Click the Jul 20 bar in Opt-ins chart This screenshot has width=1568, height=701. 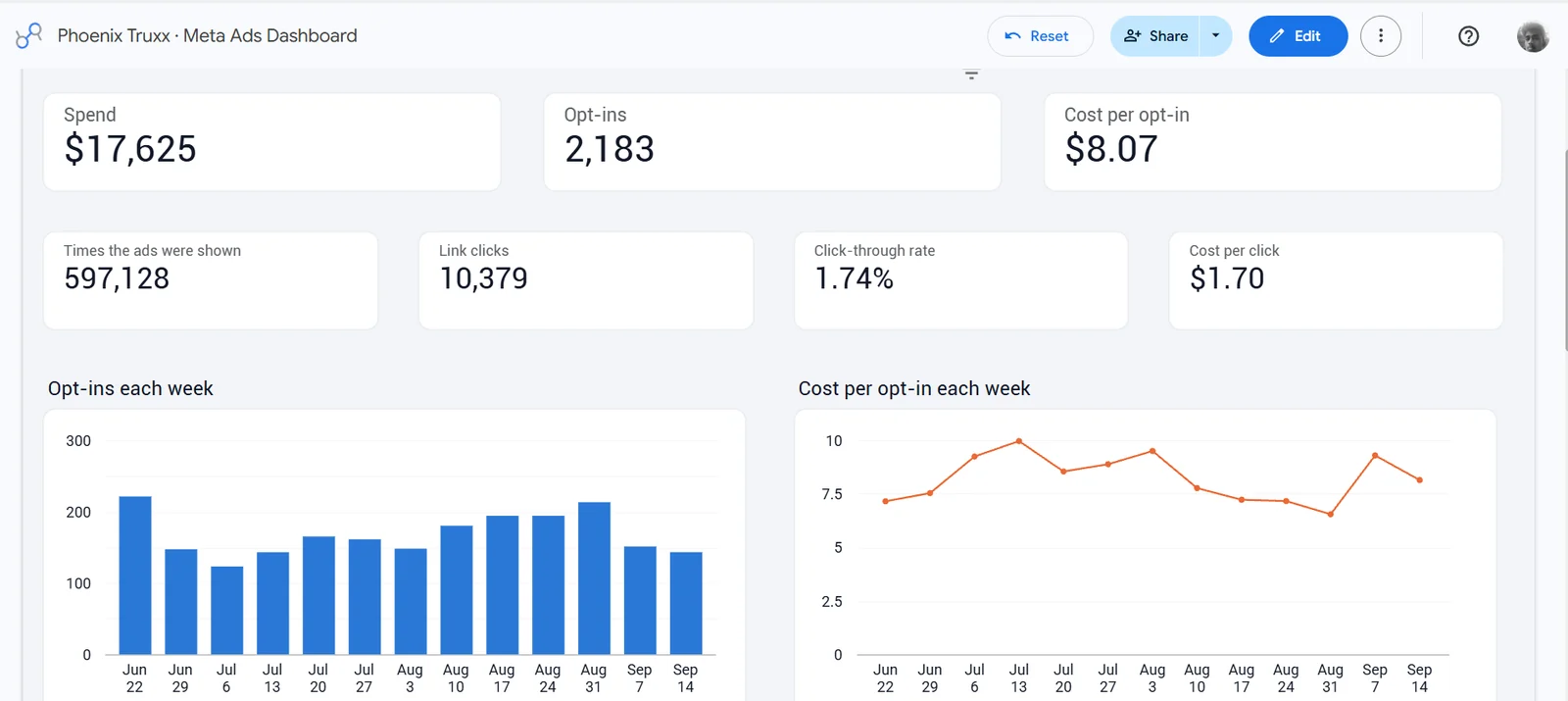[318, 595]
